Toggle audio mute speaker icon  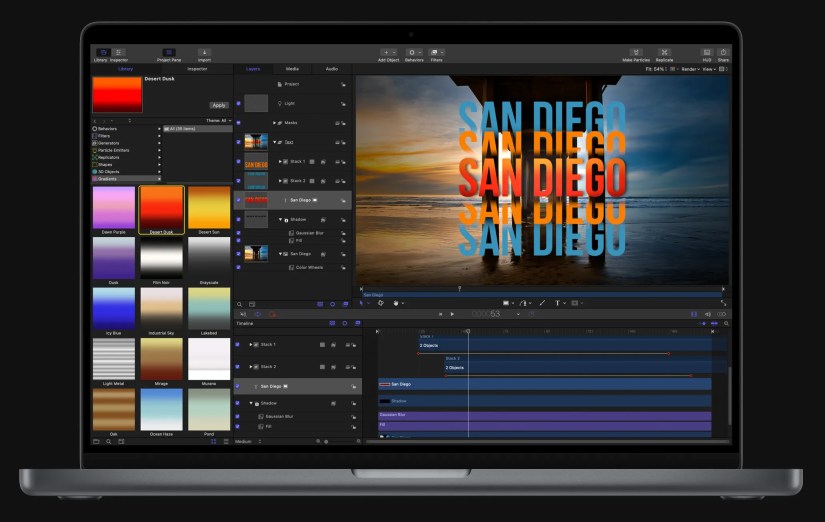pyautogui.click(x=708, y=314)
